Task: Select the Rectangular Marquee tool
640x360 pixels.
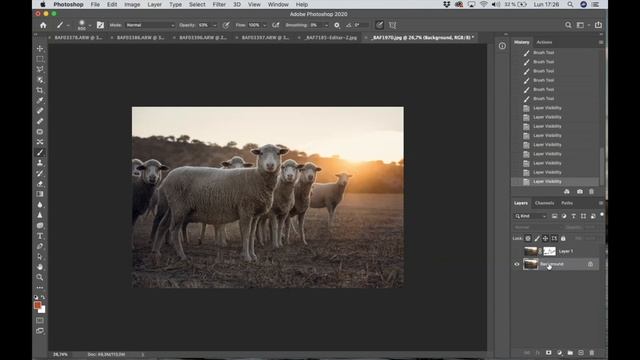Action: tap(40, 59)
